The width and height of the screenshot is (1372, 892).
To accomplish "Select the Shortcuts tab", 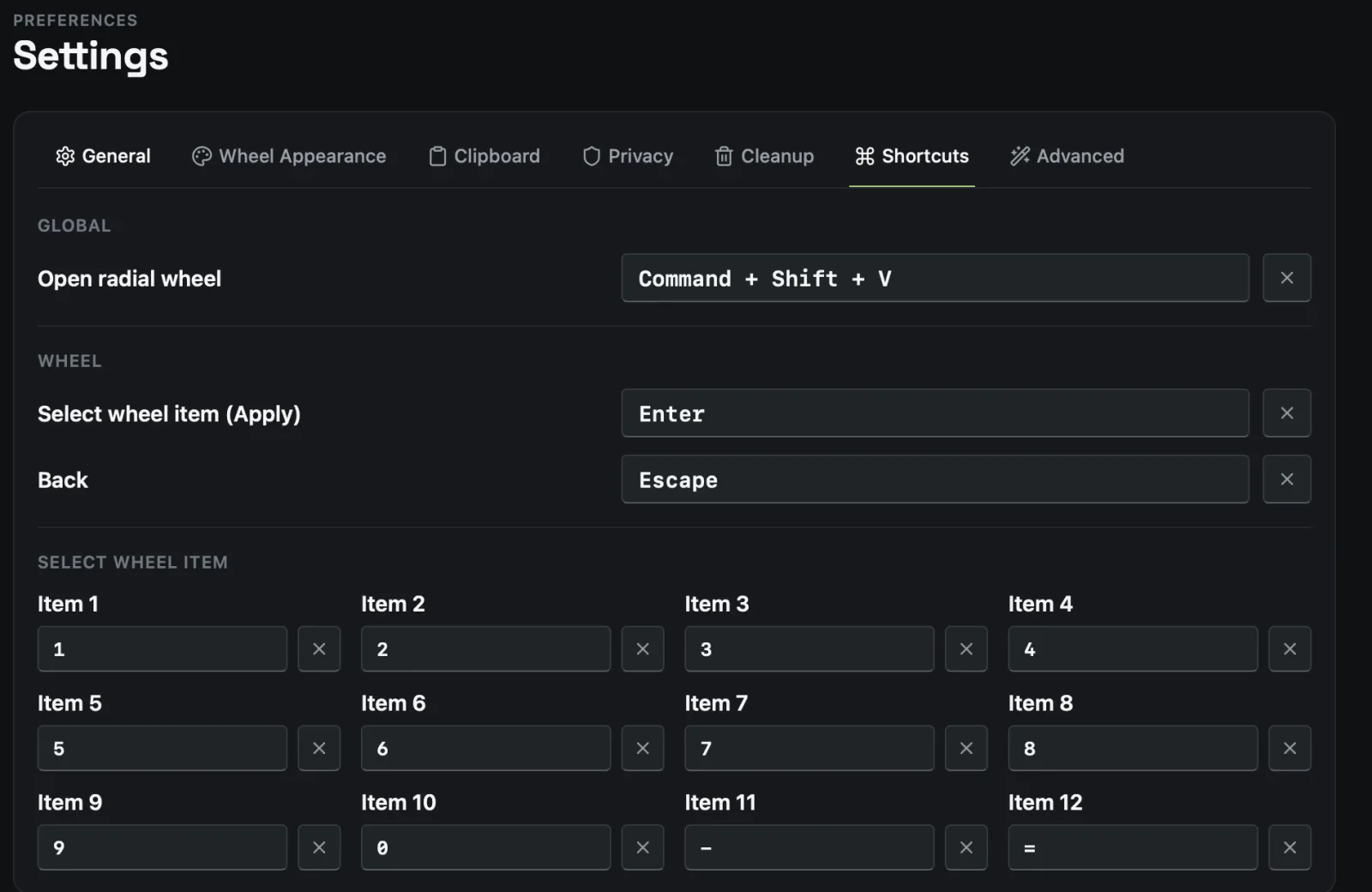I will pos(912,156).
